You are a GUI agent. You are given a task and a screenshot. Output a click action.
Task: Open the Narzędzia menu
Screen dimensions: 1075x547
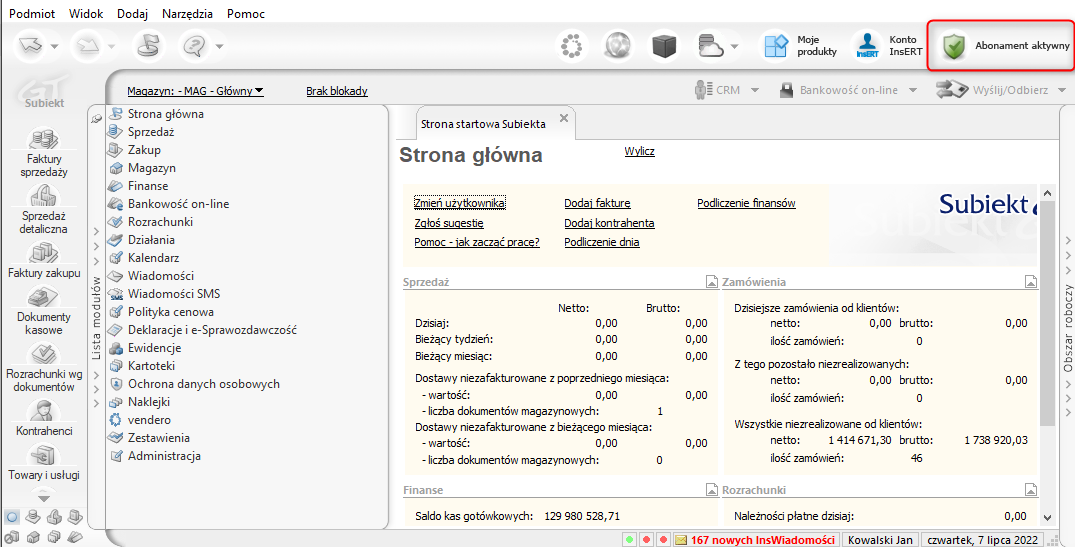click(x=187, y=14)
